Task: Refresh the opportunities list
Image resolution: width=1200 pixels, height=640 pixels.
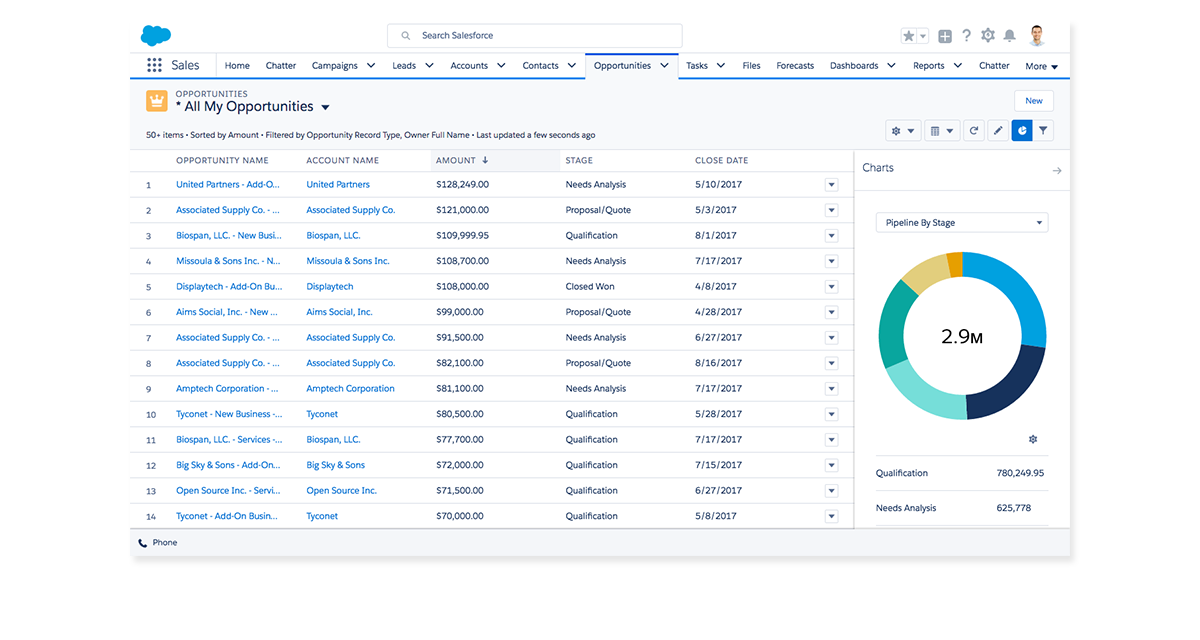Action: 974,130
